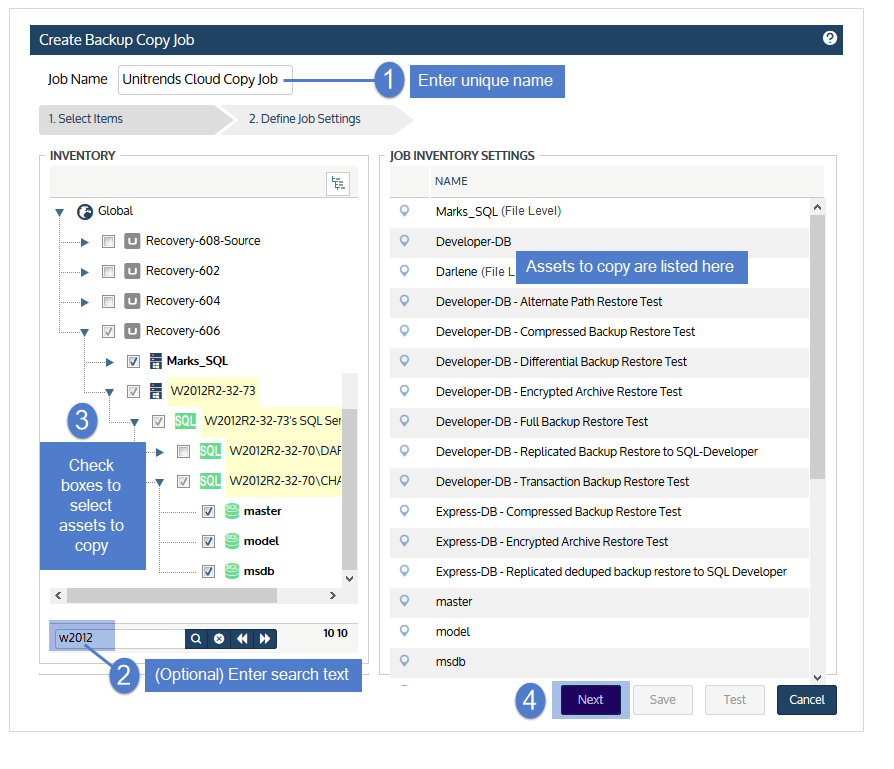Click the master database icon in inventory

pos(231,511)
